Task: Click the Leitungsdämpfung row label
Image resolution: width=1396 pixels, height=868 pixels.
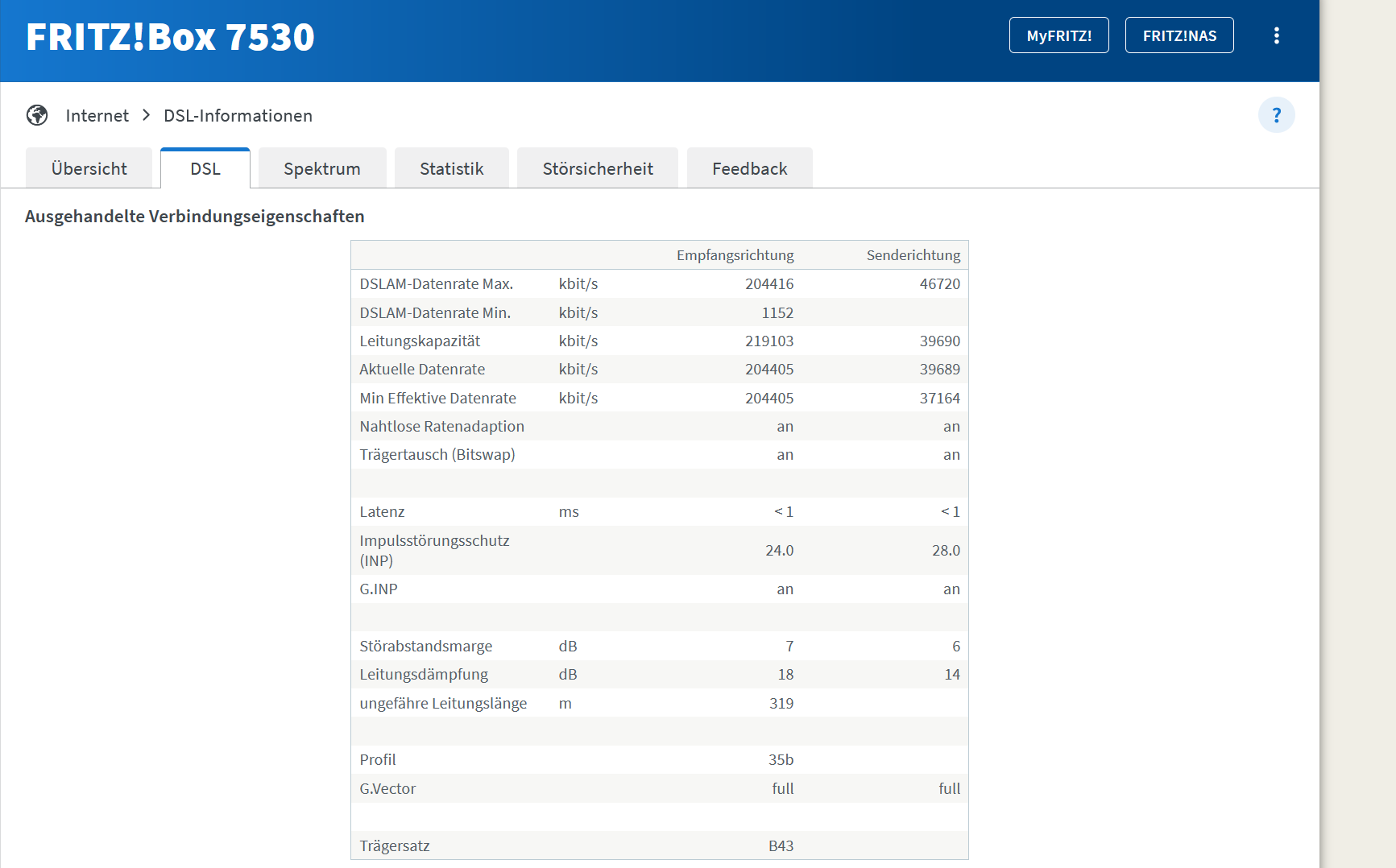Action: pos(424,674)
